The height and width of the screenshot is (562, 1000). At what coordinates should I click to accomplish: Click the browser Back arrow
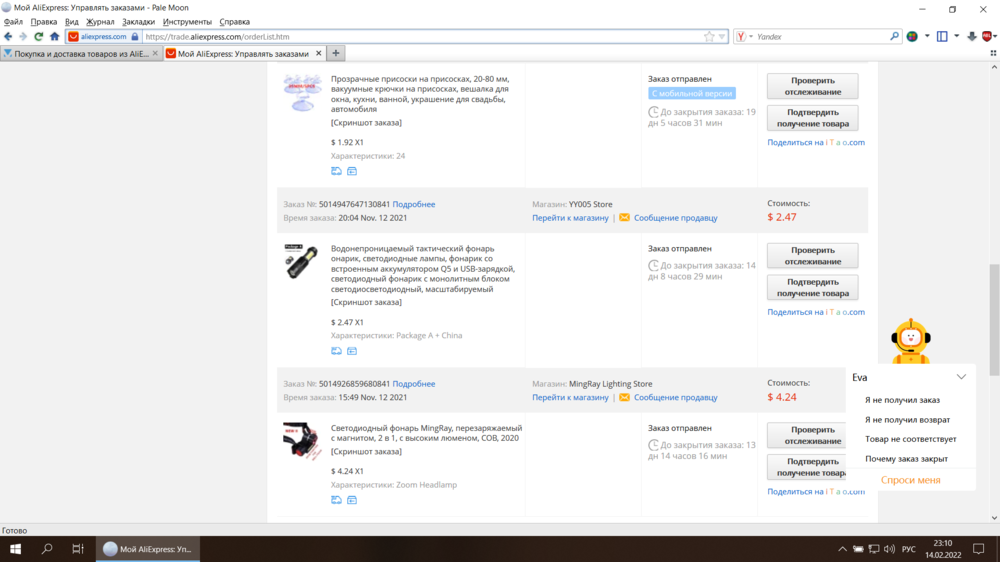pos(9,36)
